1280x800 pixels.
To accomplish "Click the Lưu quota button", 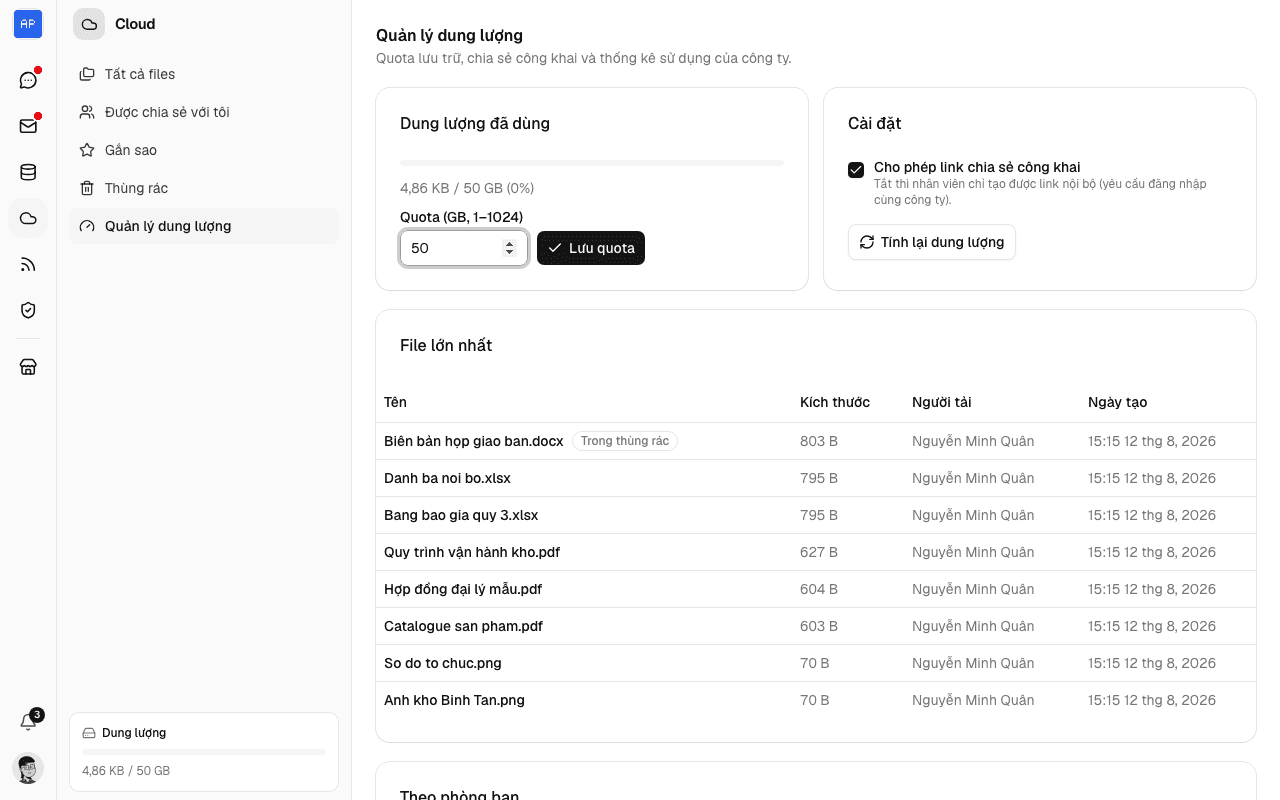I will (591, 248).
